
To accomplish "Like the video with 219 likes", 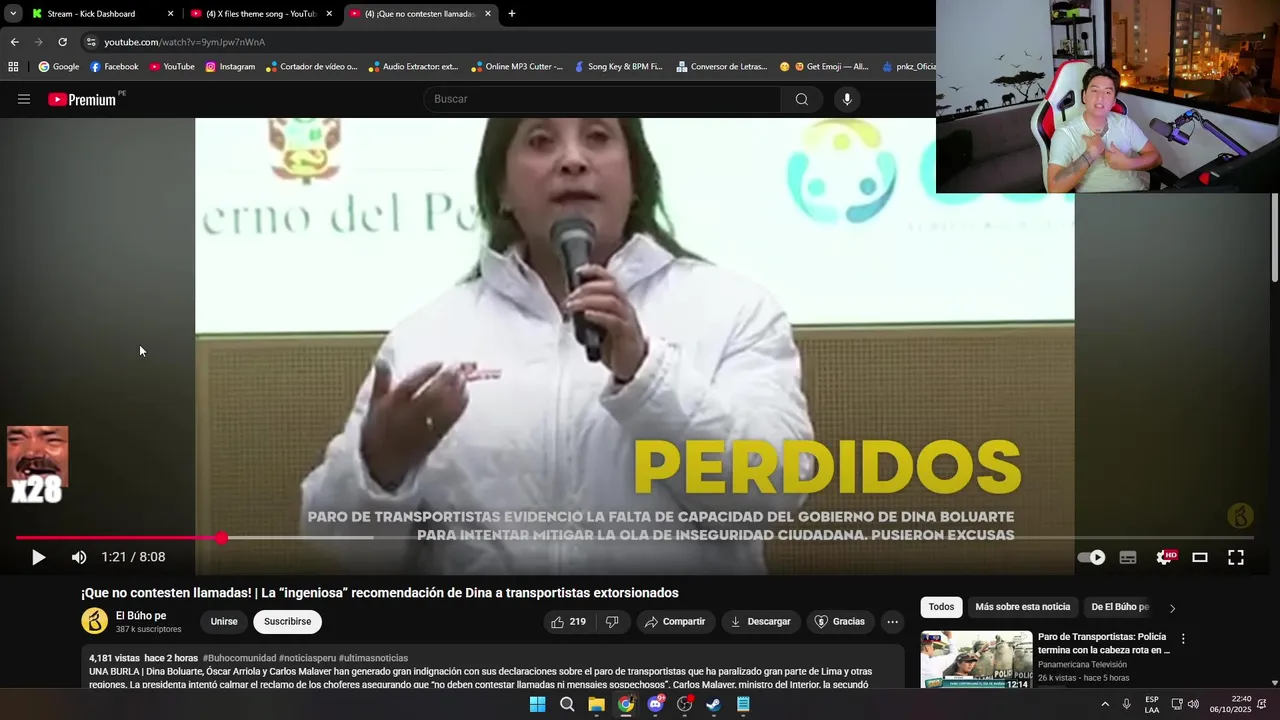I will click(568, 622).
